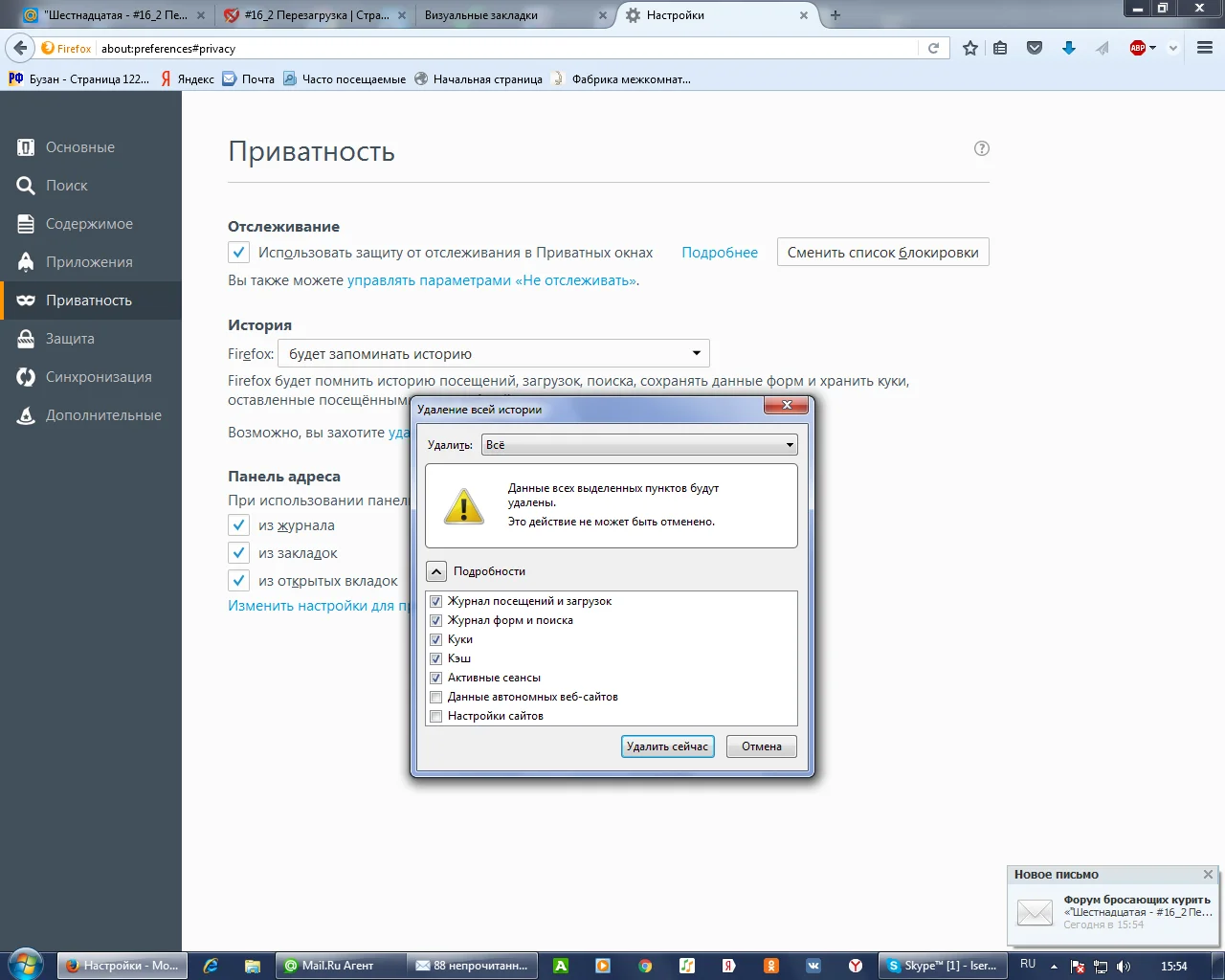
Task: Bookmark this page with the star icon
Action: coord(969,48)
